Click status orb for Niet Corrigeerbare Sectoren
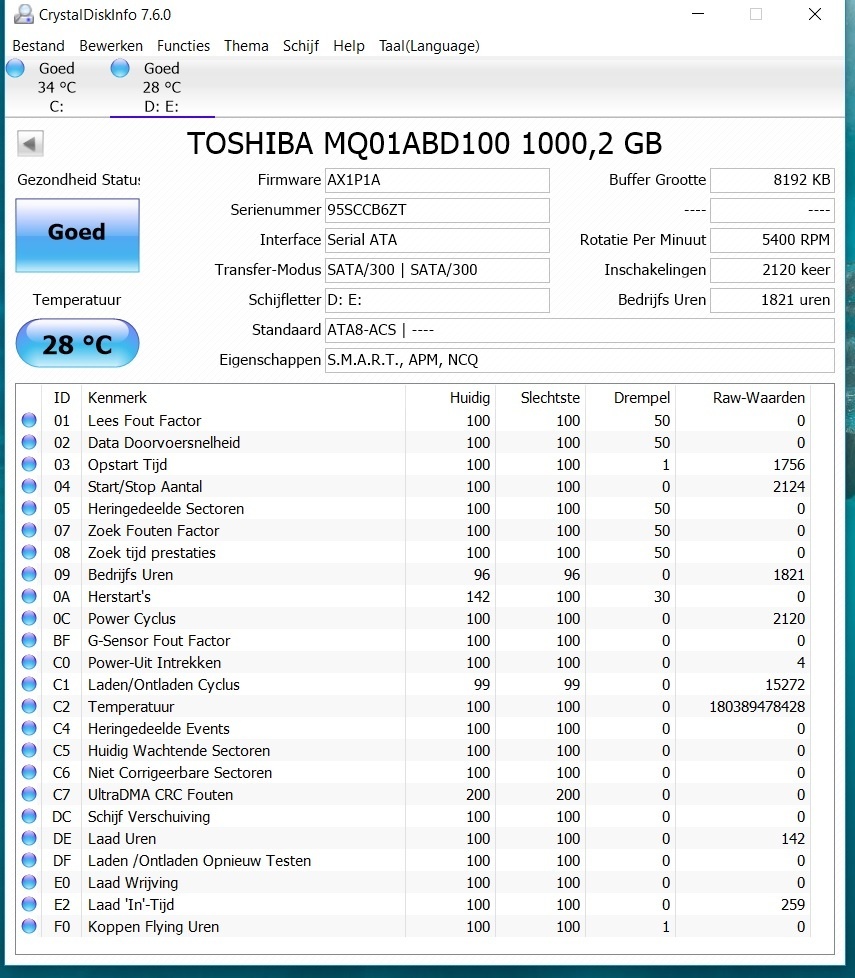This screenshot has width=855, height=978. 29,772
